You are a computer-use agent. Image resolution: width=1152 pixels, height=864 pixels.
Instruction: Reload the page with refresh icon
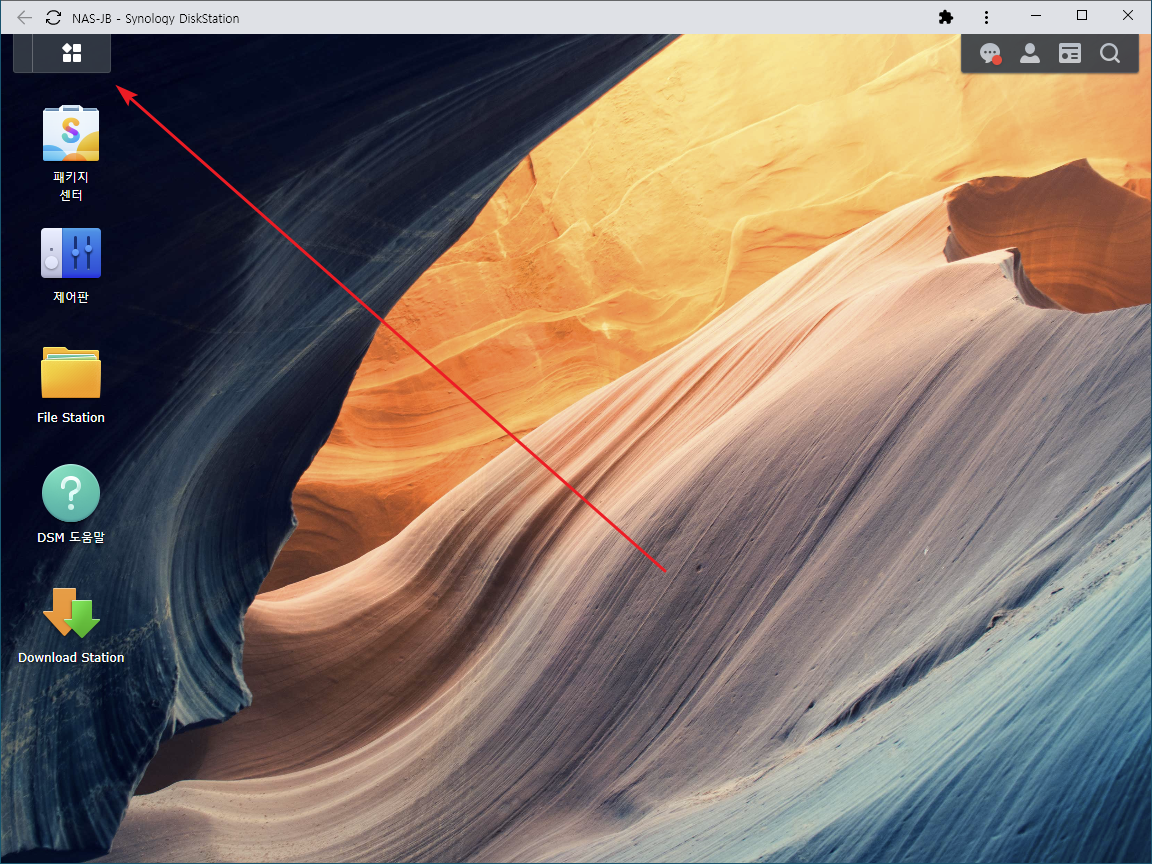[x=53, y=18]
